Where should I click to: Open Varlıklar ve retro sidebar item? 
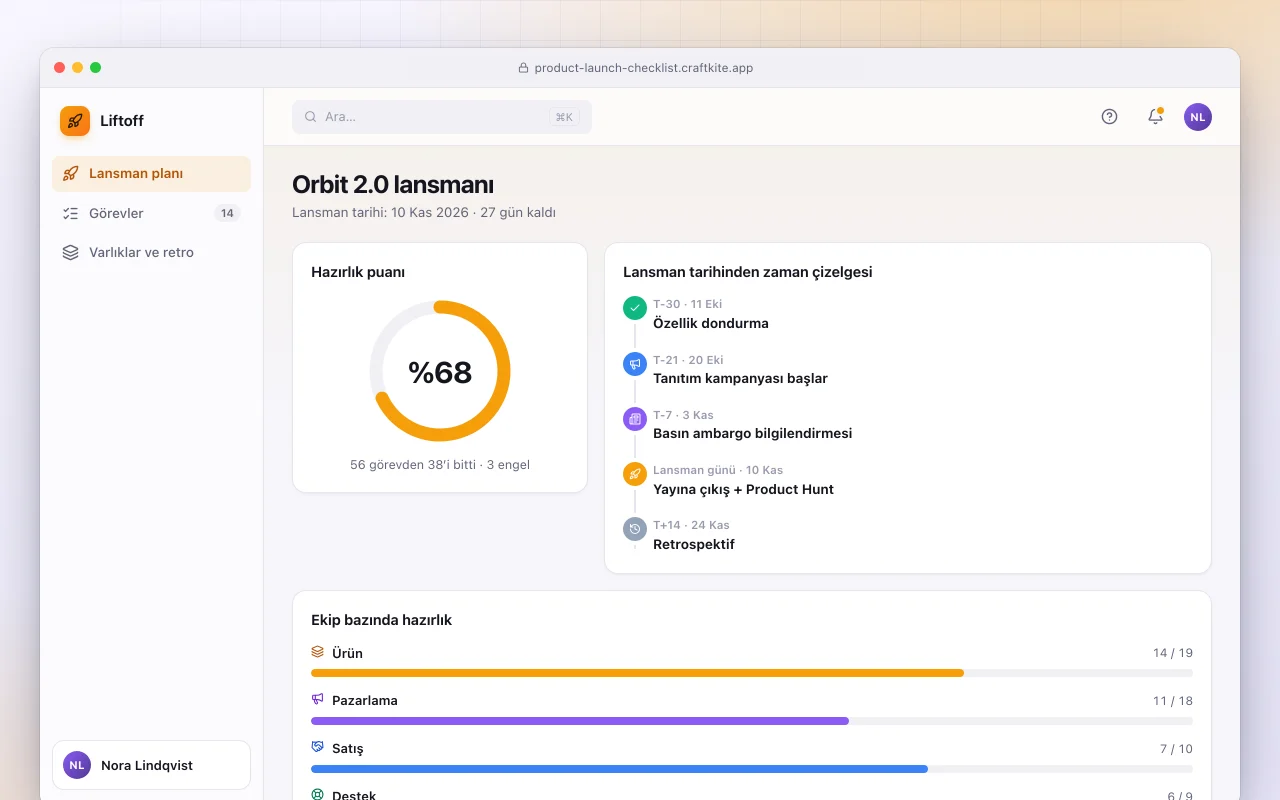click(x=151, y=252)
